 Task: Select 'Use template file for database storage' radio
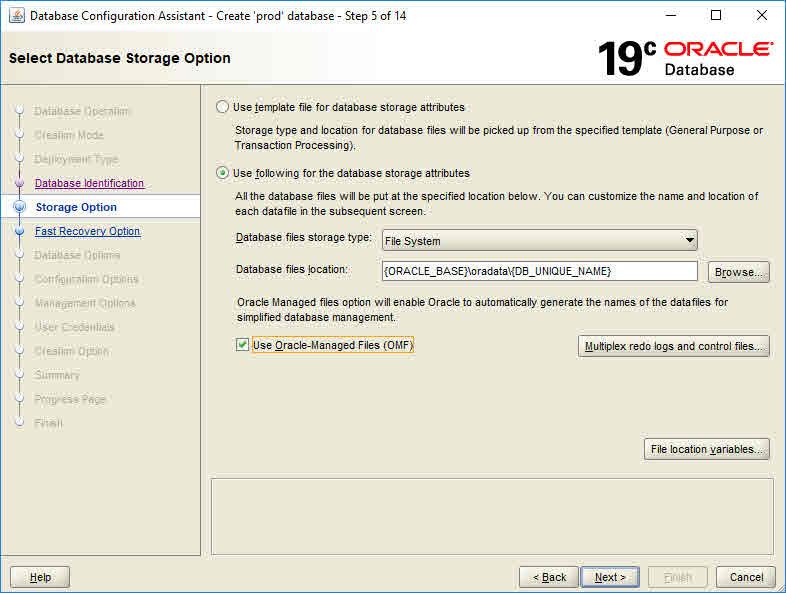coord(222,107)
